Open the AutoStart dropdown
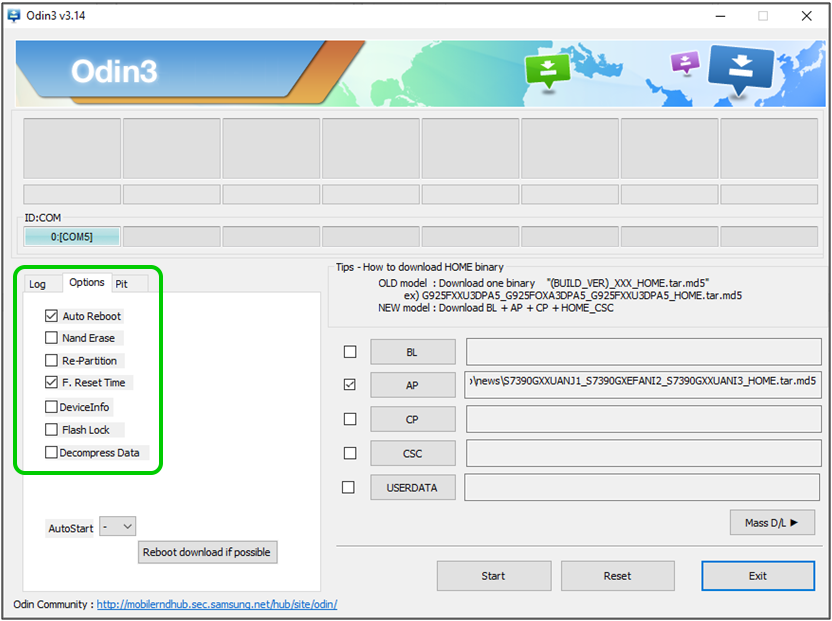The height and width of the screenshot is (621, 832). [x=117, y=526]
